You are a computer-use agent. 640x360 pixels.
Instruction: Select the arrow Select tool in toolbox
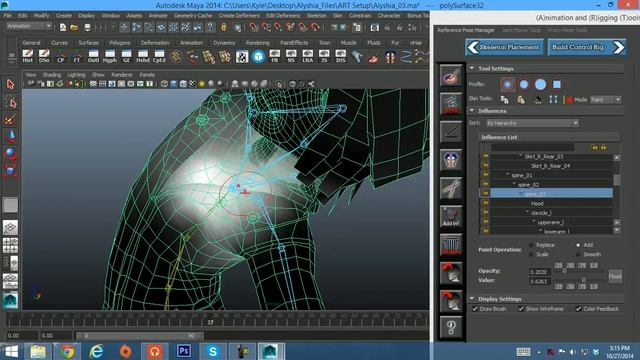[11, 84]
